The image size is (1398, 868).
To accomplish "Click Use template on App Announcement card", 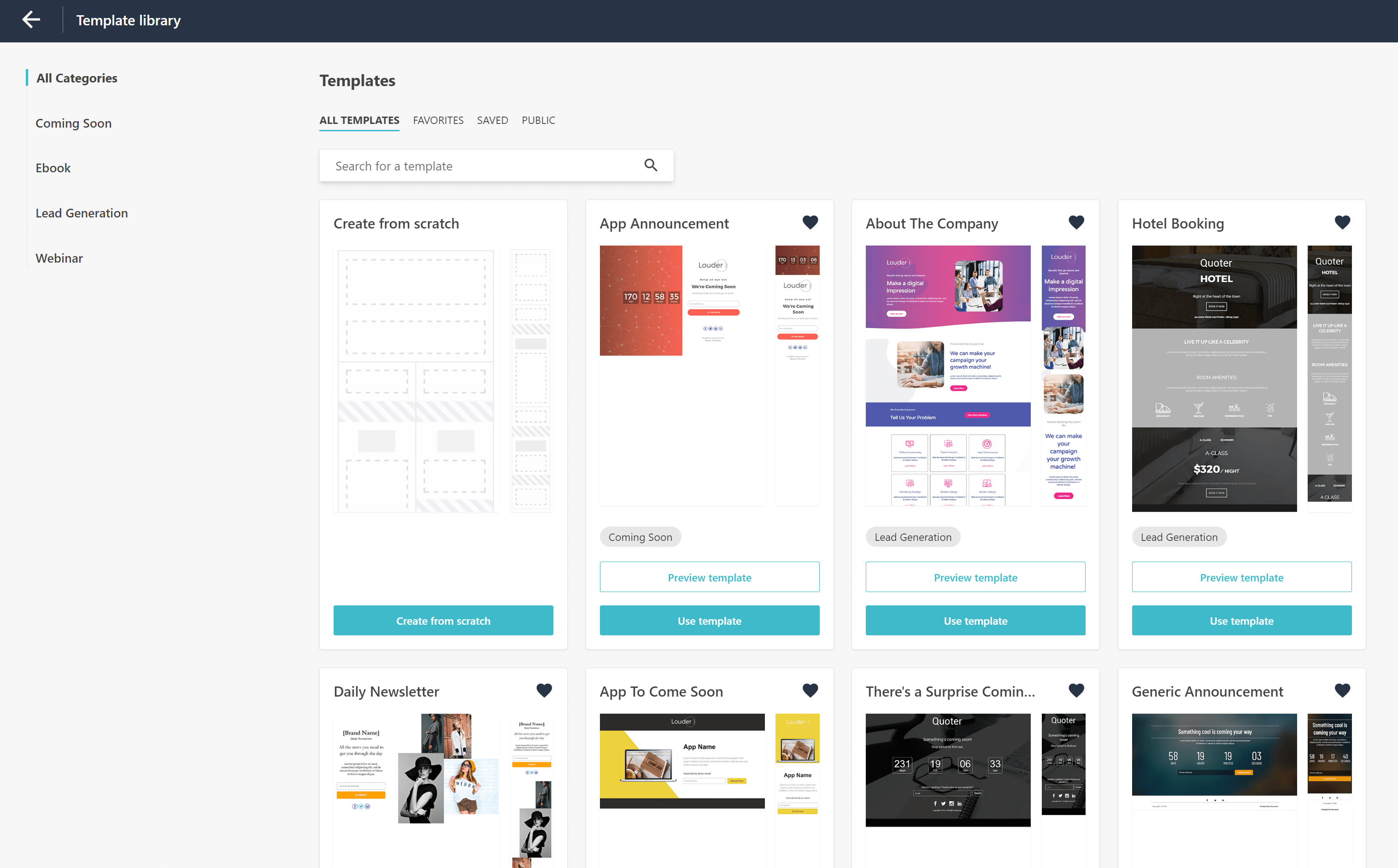I will click(709, 620).
